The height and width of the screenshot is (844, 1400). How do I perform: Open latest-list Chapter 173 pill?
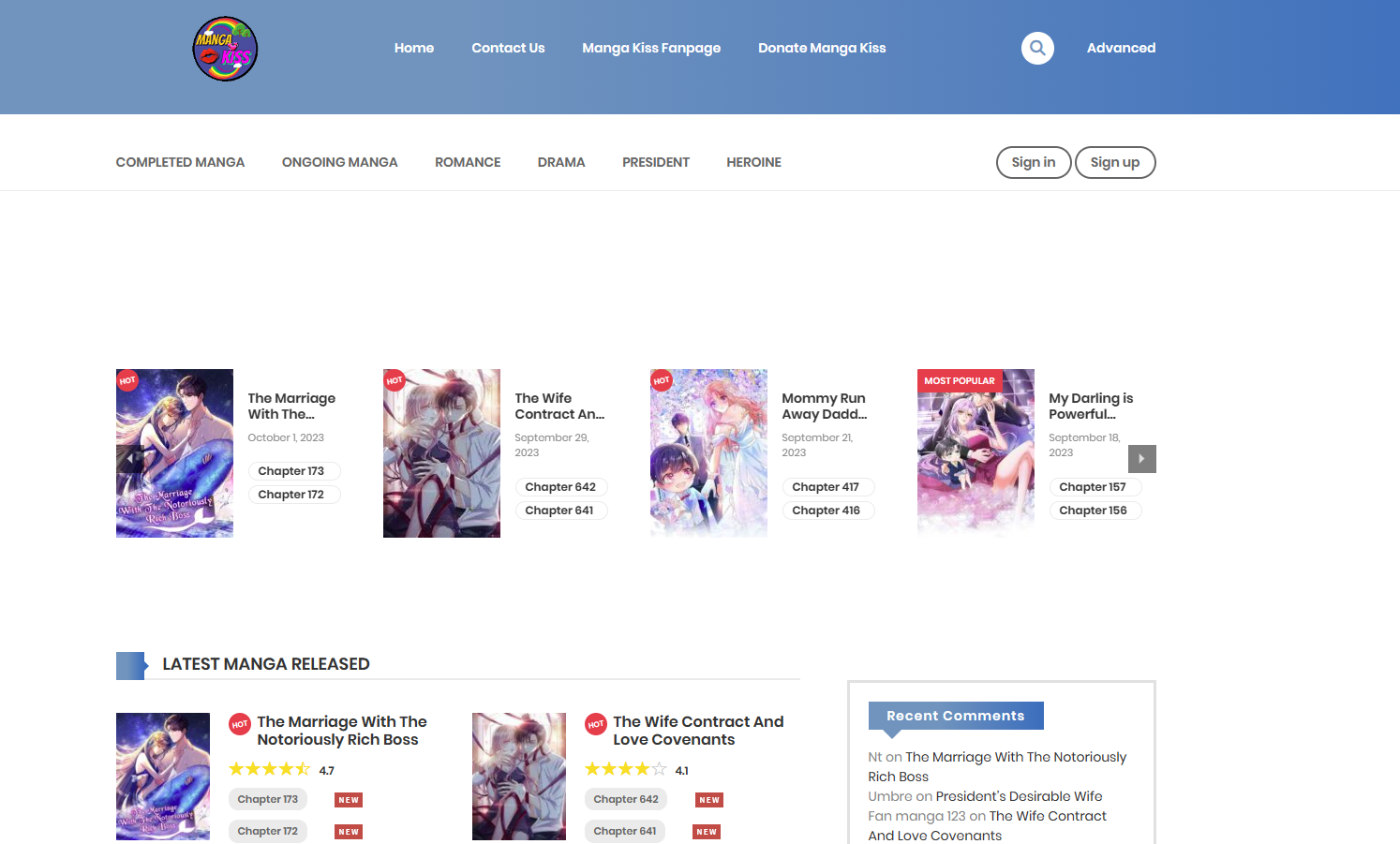(x=268, y=799)
